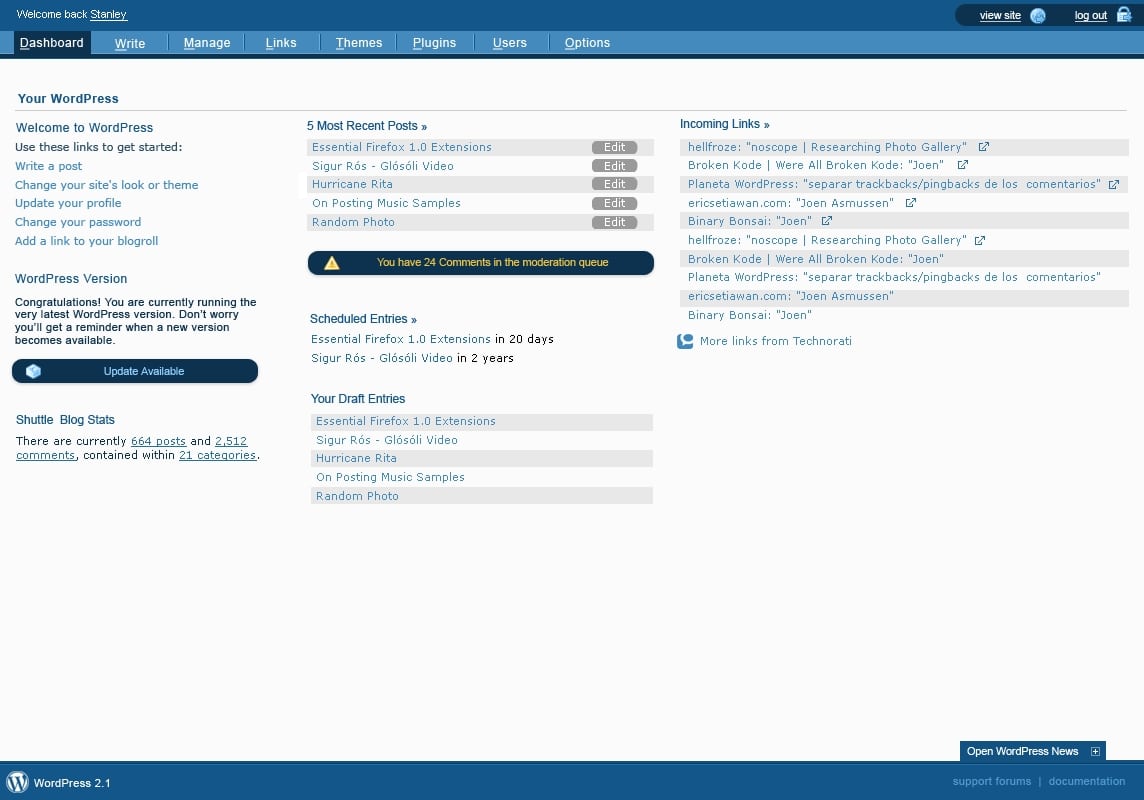Open the documentation footer link

pyautogui.click(x=1087, y=781)
